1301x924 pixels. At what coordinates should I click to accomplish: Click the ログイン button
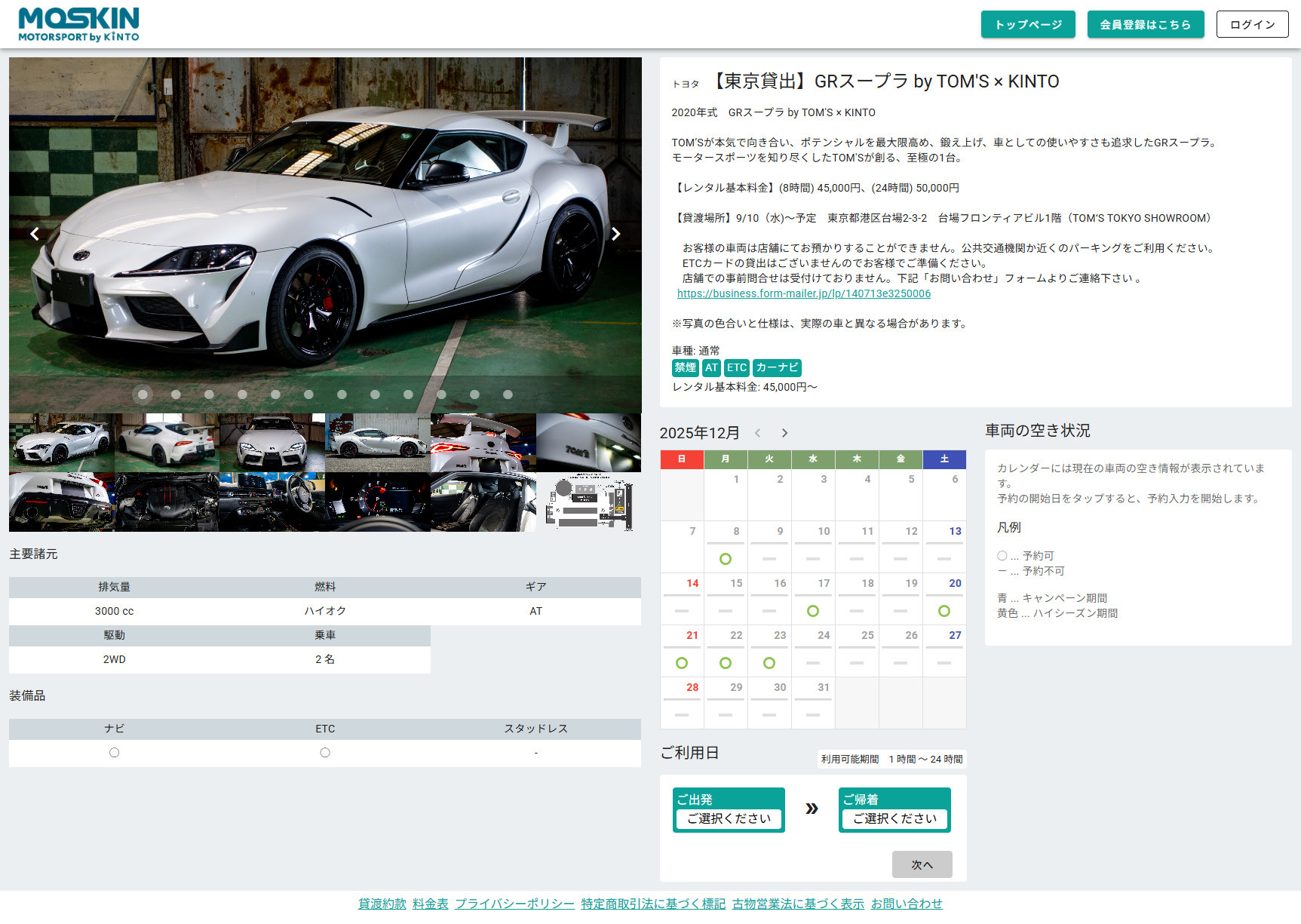(x=1252, y=24)
